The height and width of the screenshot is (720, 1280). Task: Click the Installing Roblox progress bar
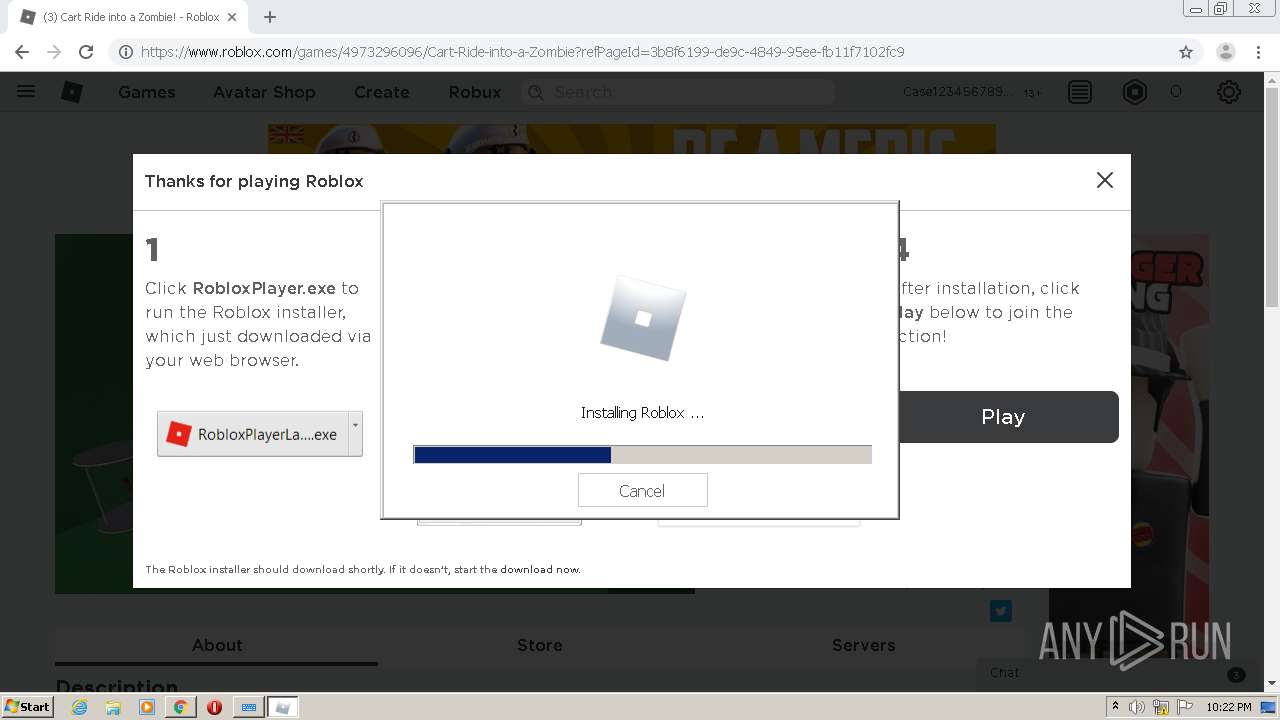(x=642, y=455)
